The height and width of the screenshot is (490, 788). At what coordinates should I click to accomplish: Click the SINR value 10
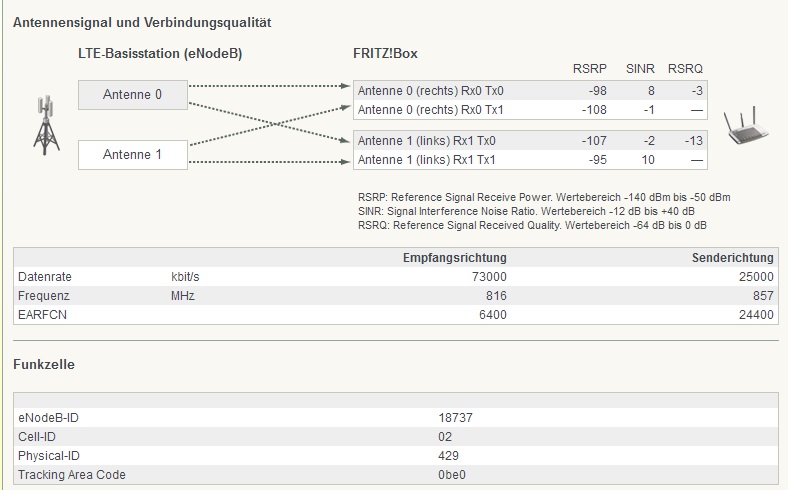point(648,160)
